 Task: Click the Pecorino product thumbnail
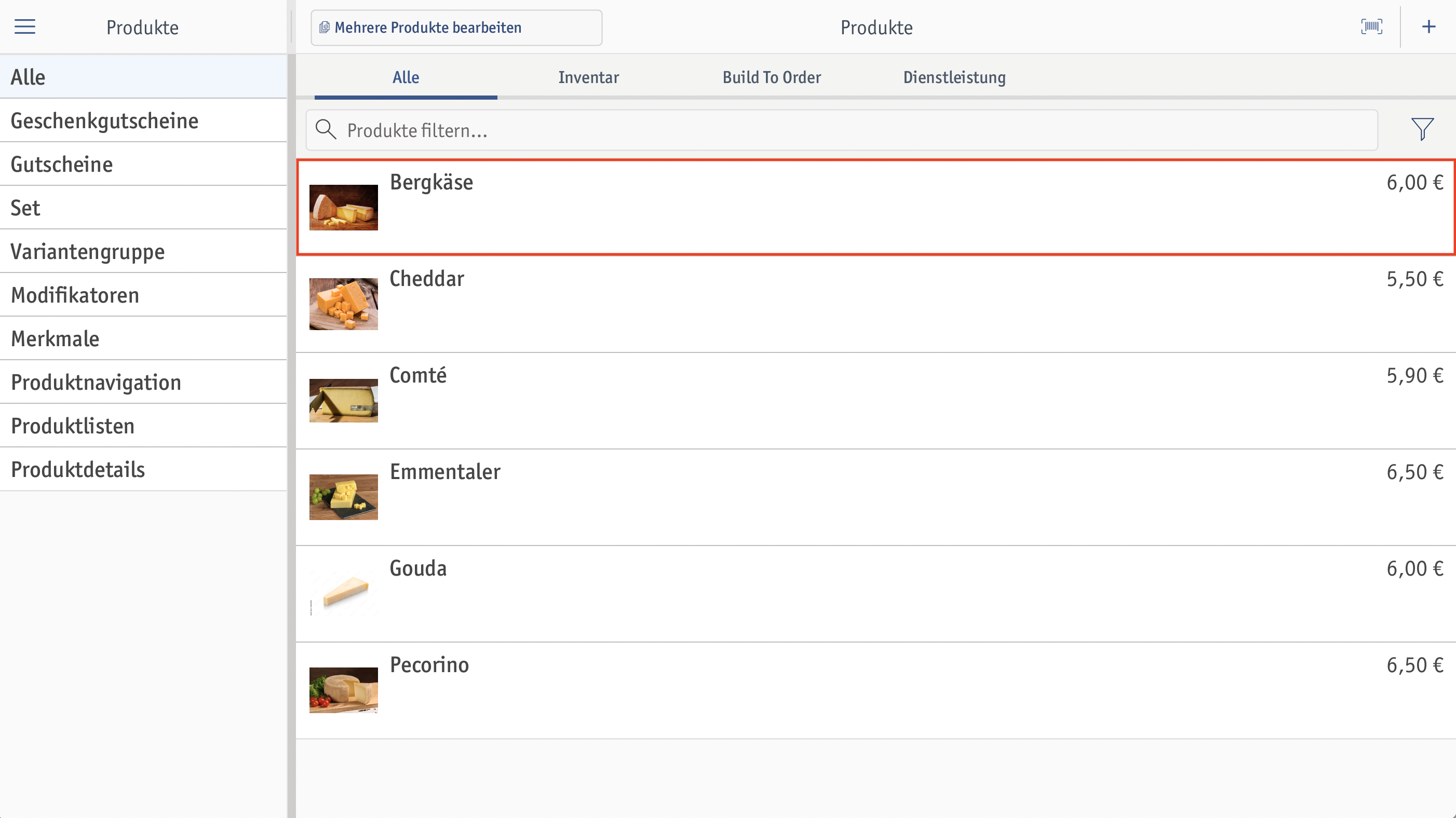pos(344,690)
